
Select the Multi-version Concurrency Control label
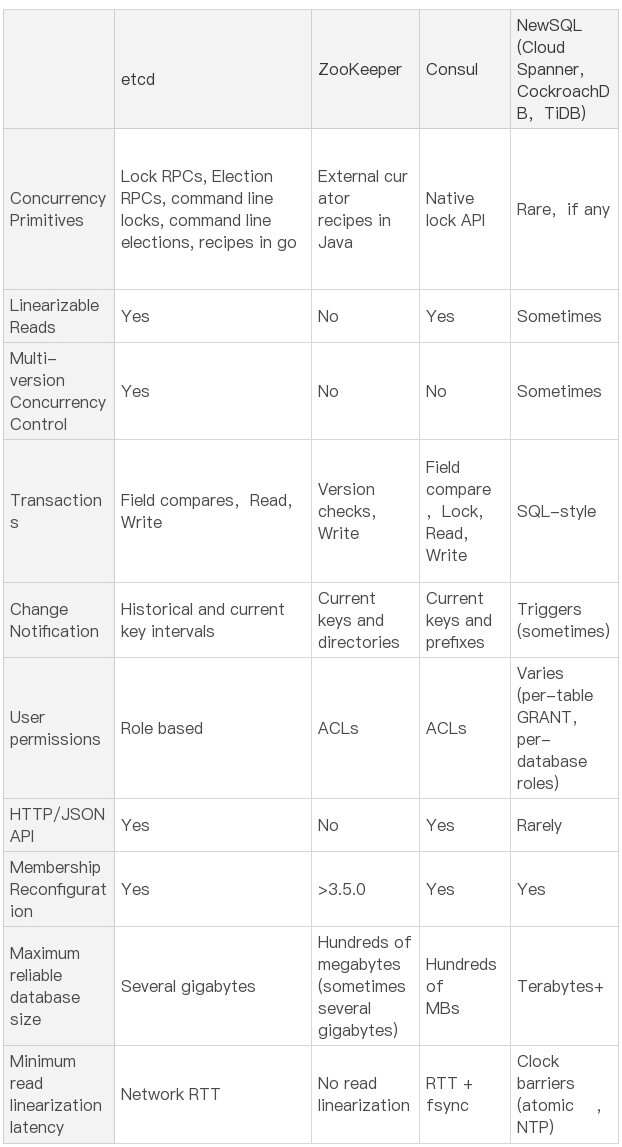pos(58,391)
